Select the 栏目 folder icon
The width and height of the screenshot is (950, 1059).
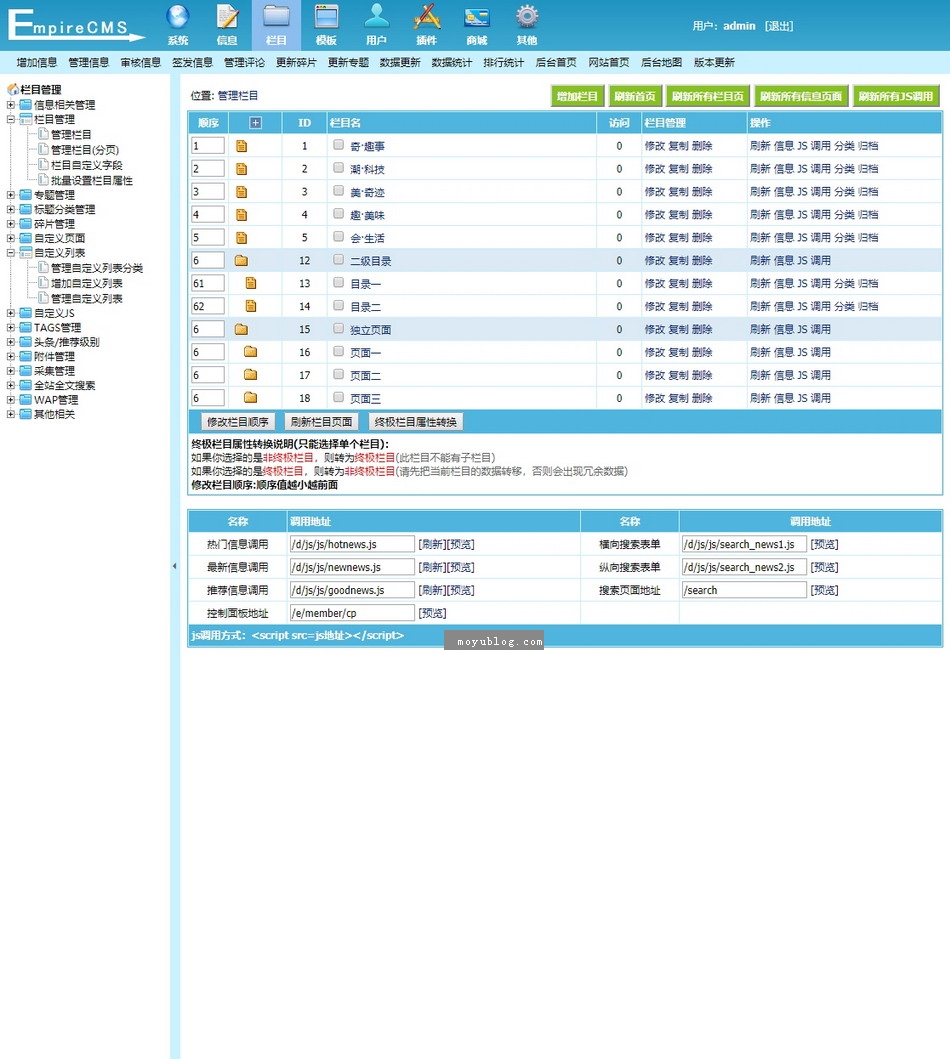[276, 17]
